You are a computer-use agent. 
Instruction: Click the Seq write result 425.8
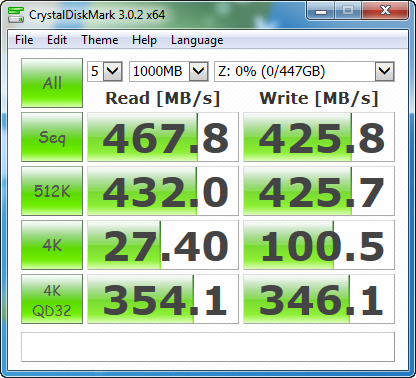tap(319, 137)
